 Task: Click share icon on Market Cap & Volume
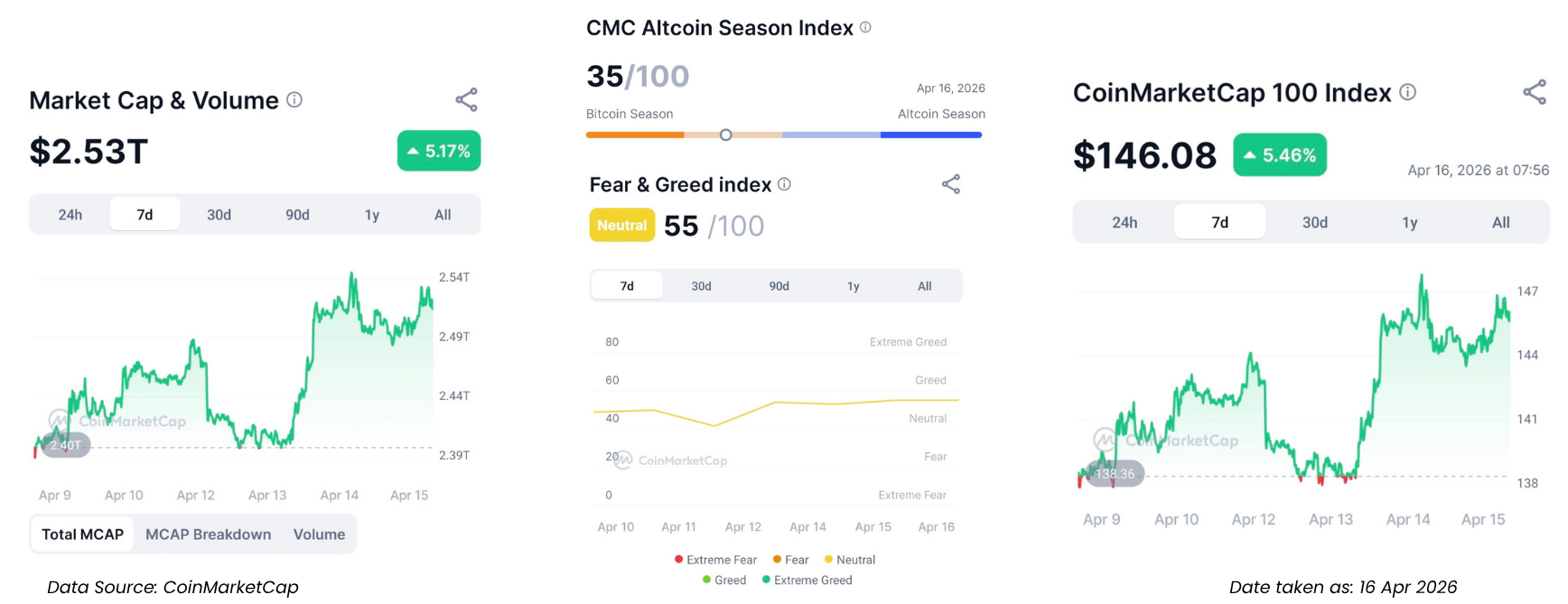tap(466, 99)
